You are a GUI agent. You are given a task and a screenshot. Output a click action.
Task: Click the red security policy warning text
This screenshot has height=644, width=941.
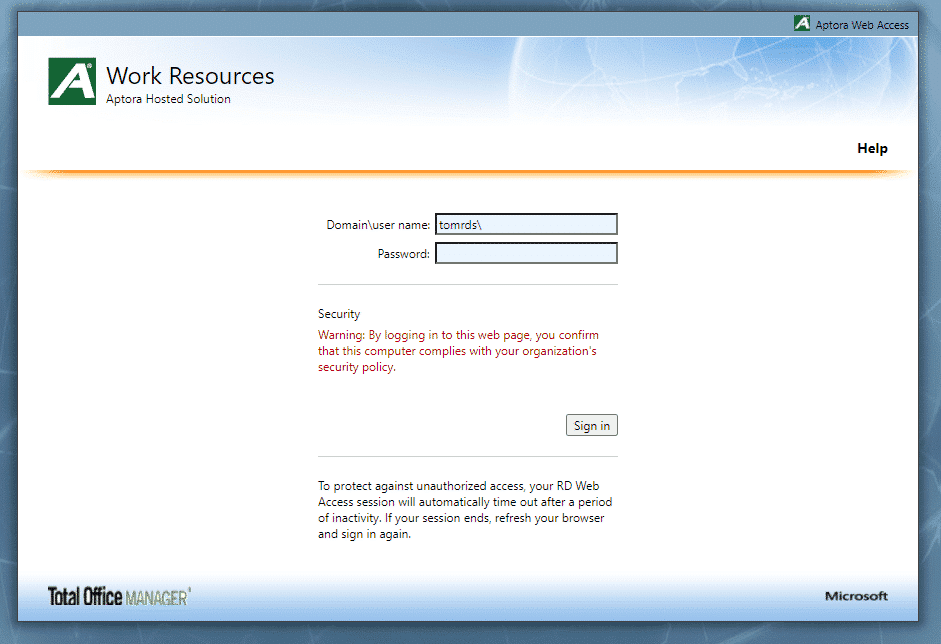[x=458, y=351]
